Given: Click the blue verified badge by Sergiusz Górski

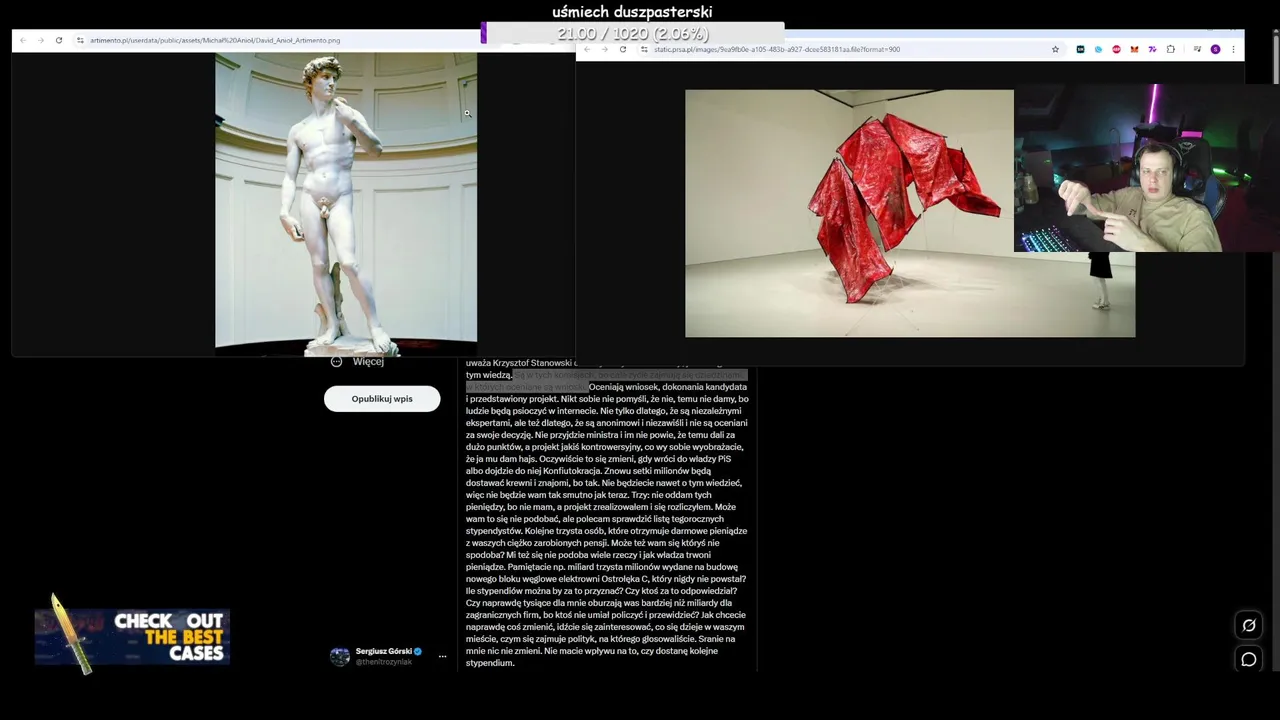Looking at the screenshot, I should pos(418,651).
